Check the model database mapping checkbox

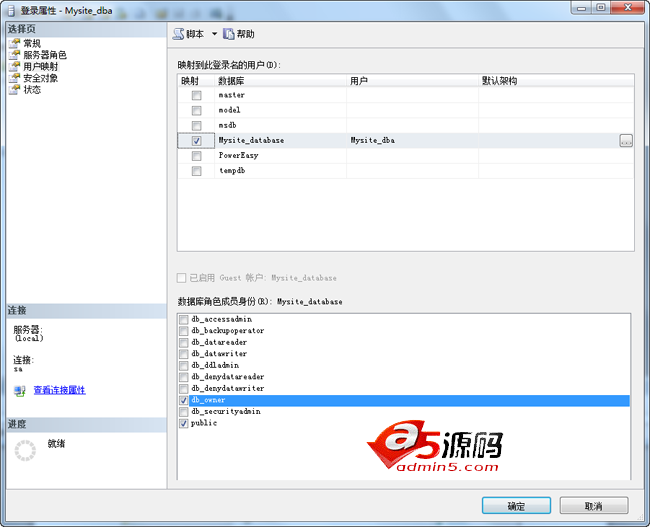(196, 111)
